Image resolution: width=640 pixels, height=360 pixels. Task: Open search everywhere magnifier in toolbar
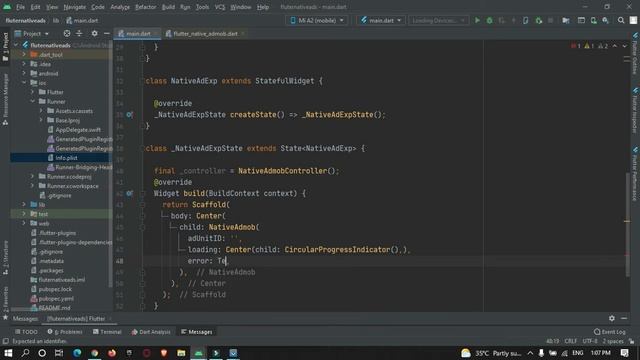621,20
